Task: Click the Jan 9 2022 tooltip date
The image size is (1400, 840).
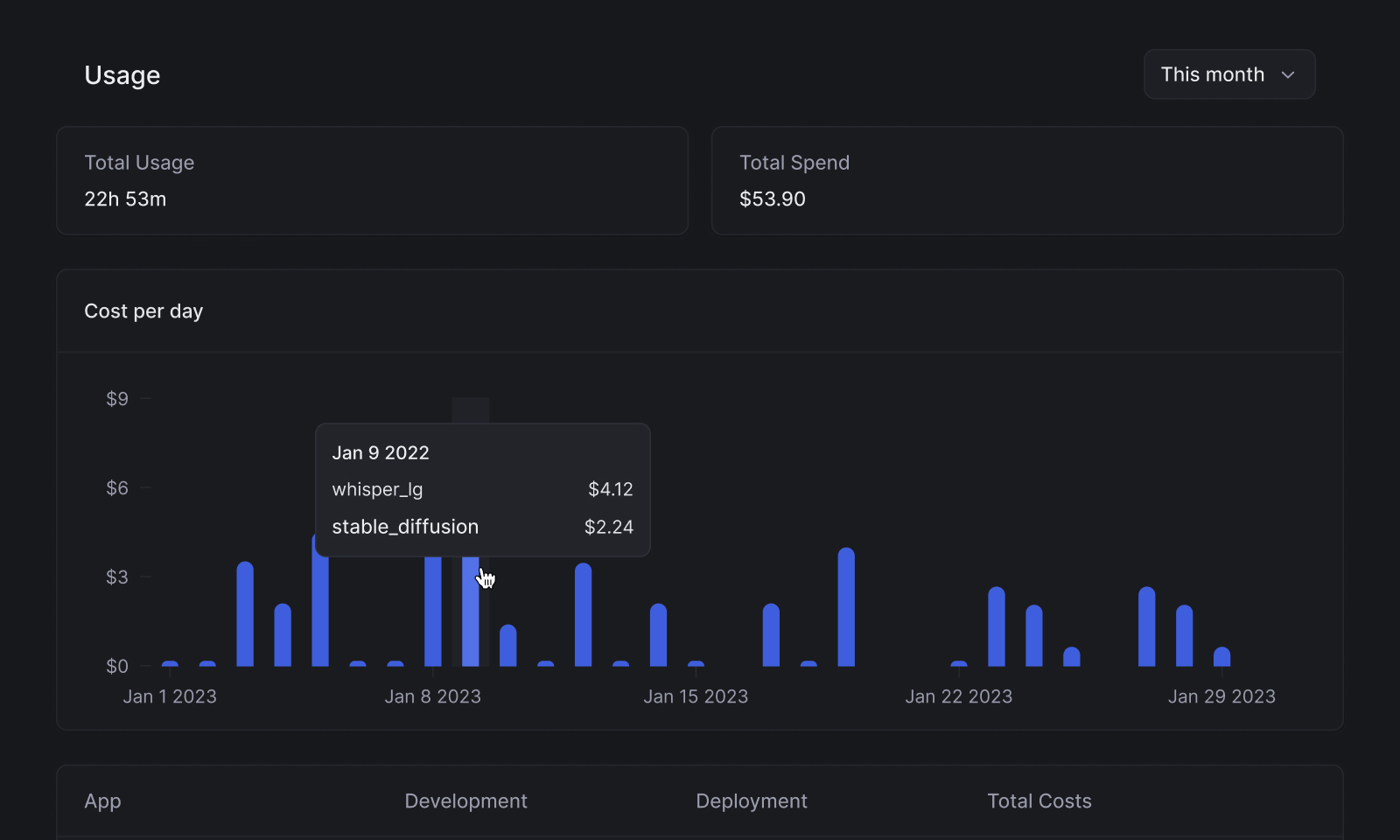Action: click(x=381, y=453)
